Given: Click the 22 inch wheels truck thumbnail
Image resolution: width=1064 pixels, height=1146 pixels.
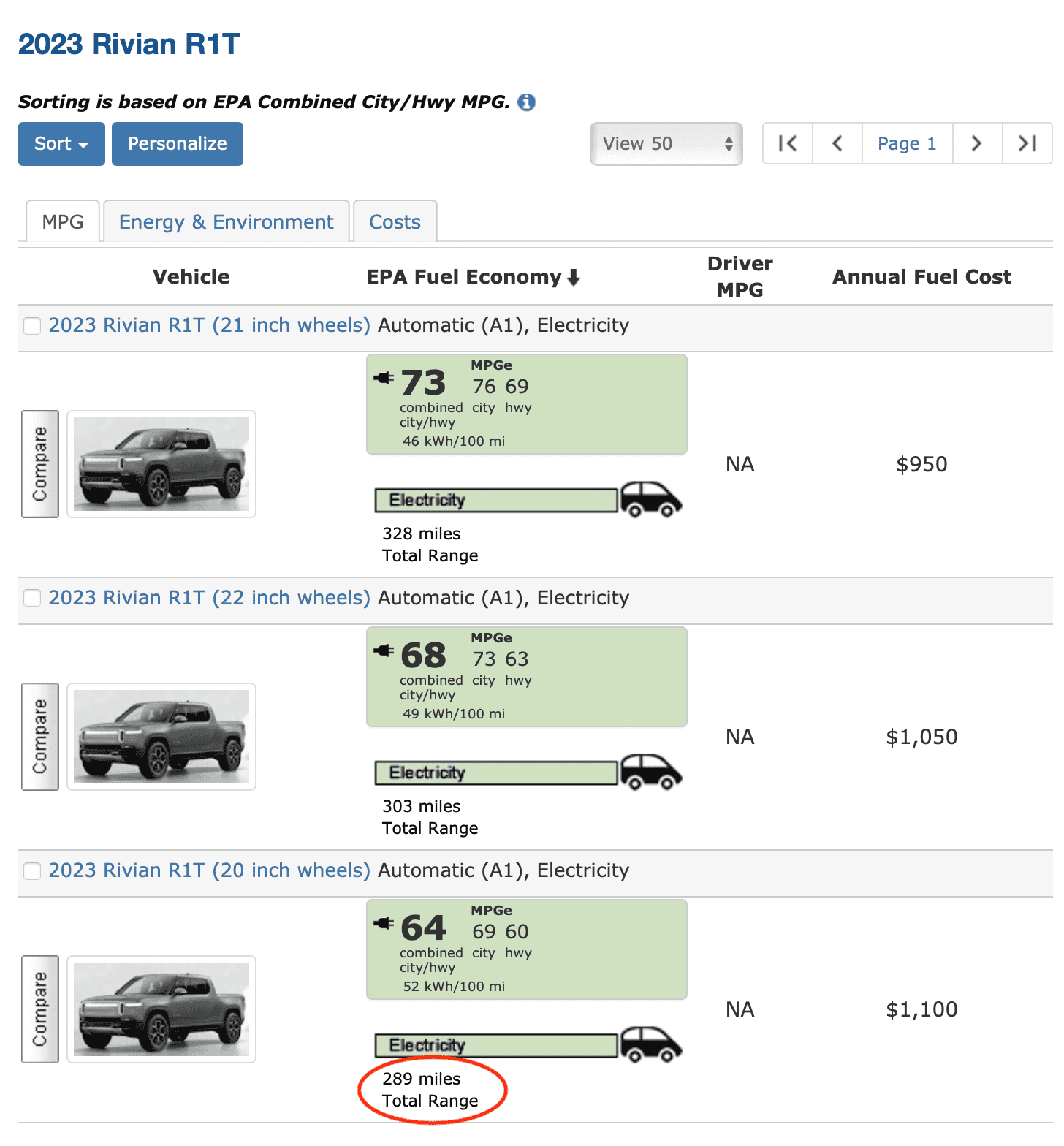Looking at the screenshot, I should tap(161, 737).
